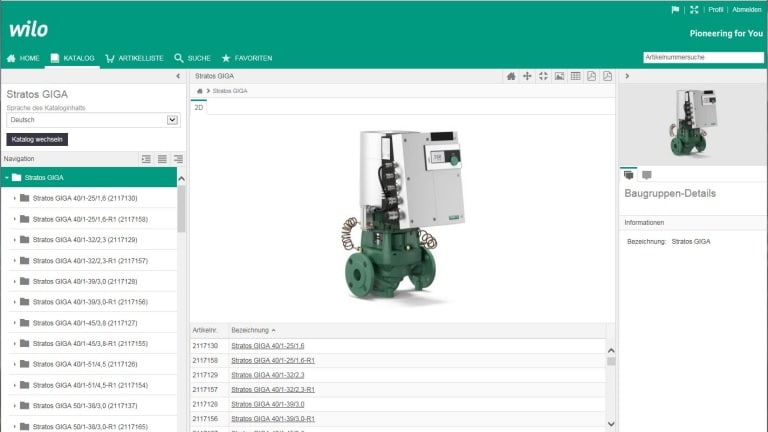This screenshot has width=768, height=432.
Task: Click the first navigation indent icon
Action: tap(146, 159)
